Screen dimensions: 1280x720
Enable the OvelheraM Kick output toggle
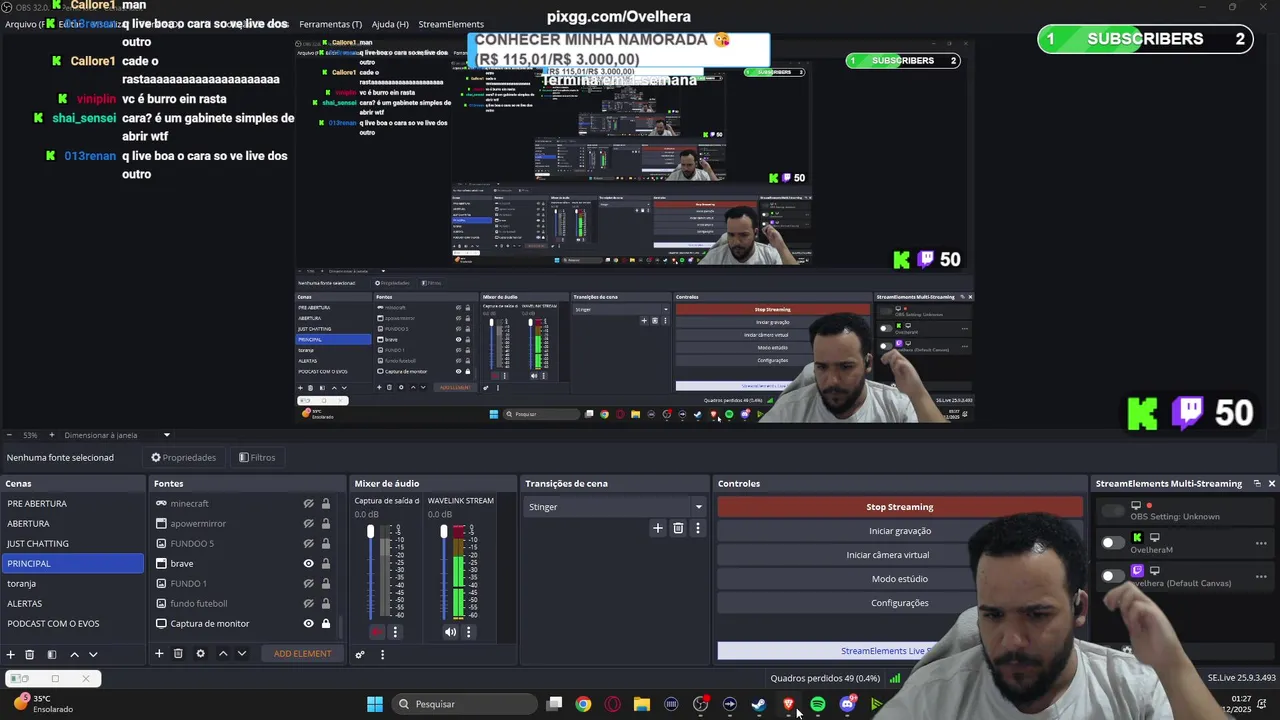click(x=1112, y=543)
